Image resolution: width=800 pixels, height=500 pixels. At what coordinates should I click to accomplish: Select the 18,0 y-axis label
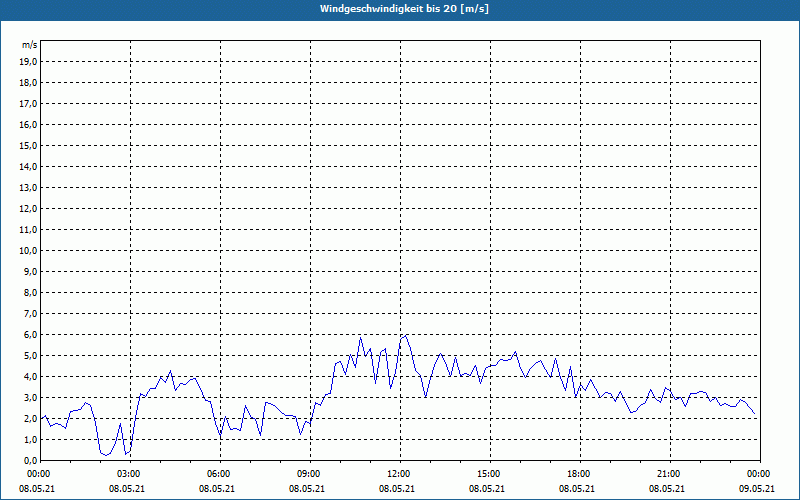pos(28,83)
